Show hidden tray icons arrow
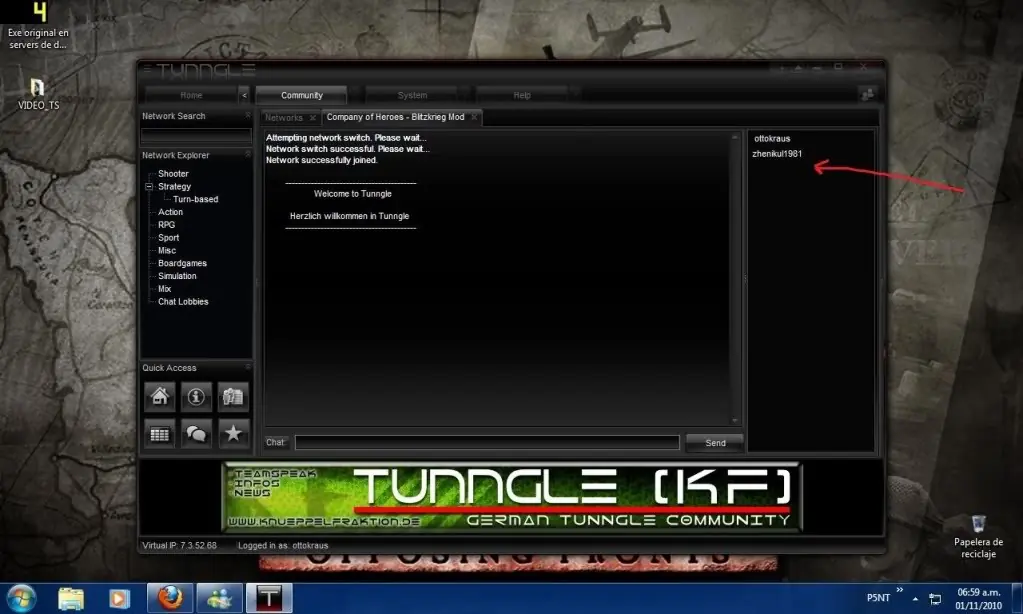The image size is (1023, 614). [915, 598]
